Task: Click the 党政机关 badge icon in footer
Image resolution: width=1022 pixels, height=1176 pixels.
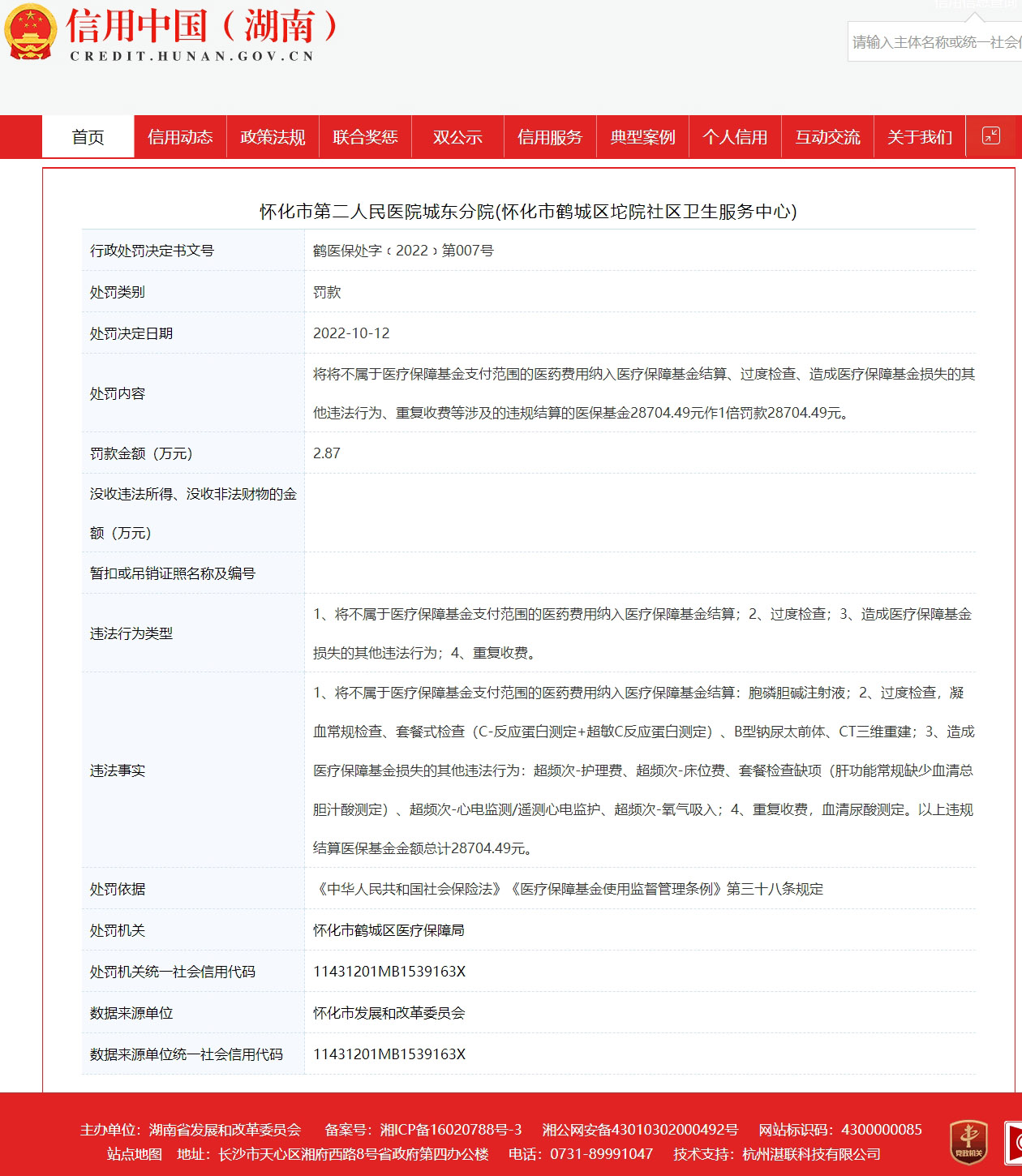Action: point(968,1143)
